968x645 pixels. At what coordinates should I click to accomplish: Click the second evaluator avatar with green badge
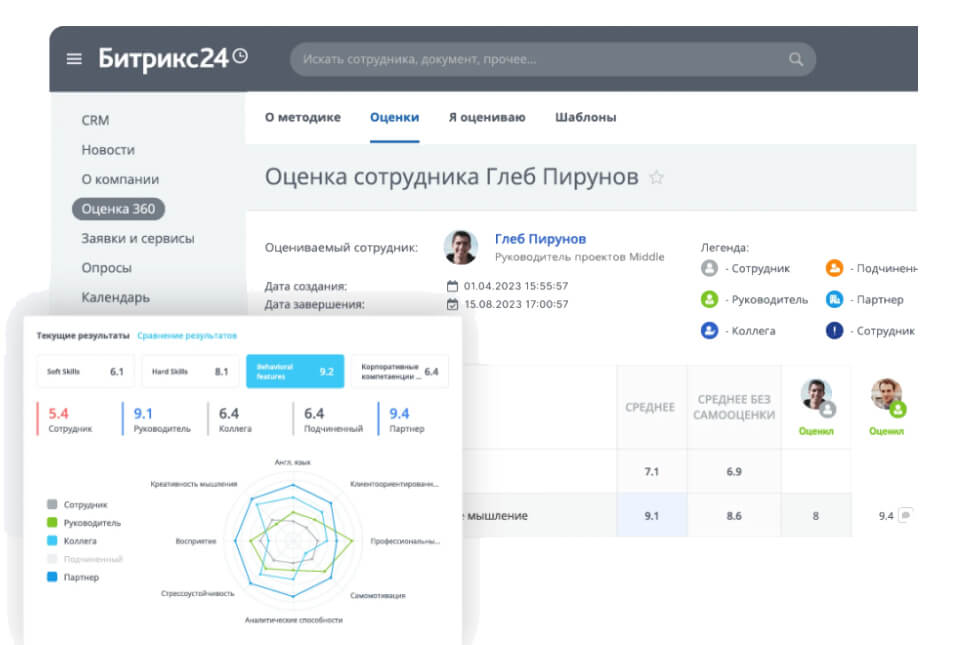point(887,396)
